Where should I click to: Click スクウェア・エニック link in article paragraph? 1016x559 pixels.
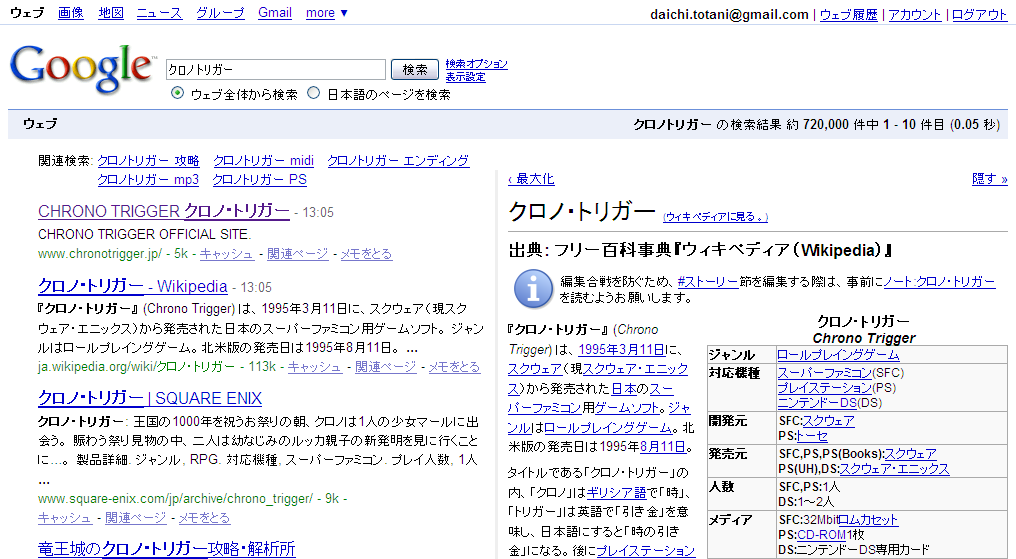click(635, 369)
